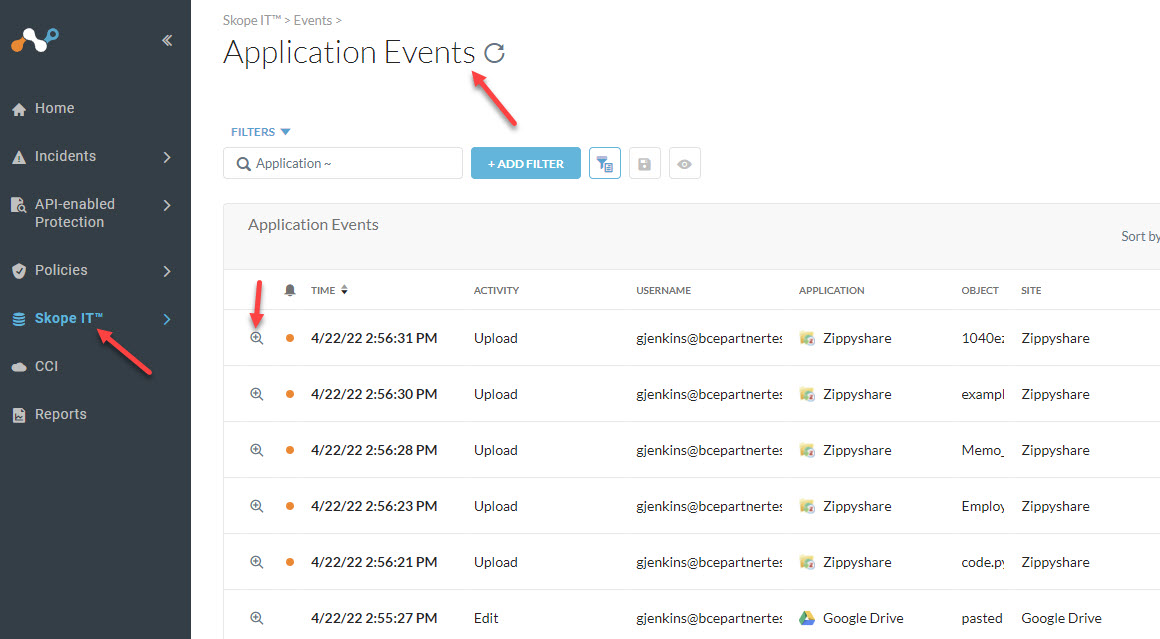Click the Memo_ object cell

(982, 450)
